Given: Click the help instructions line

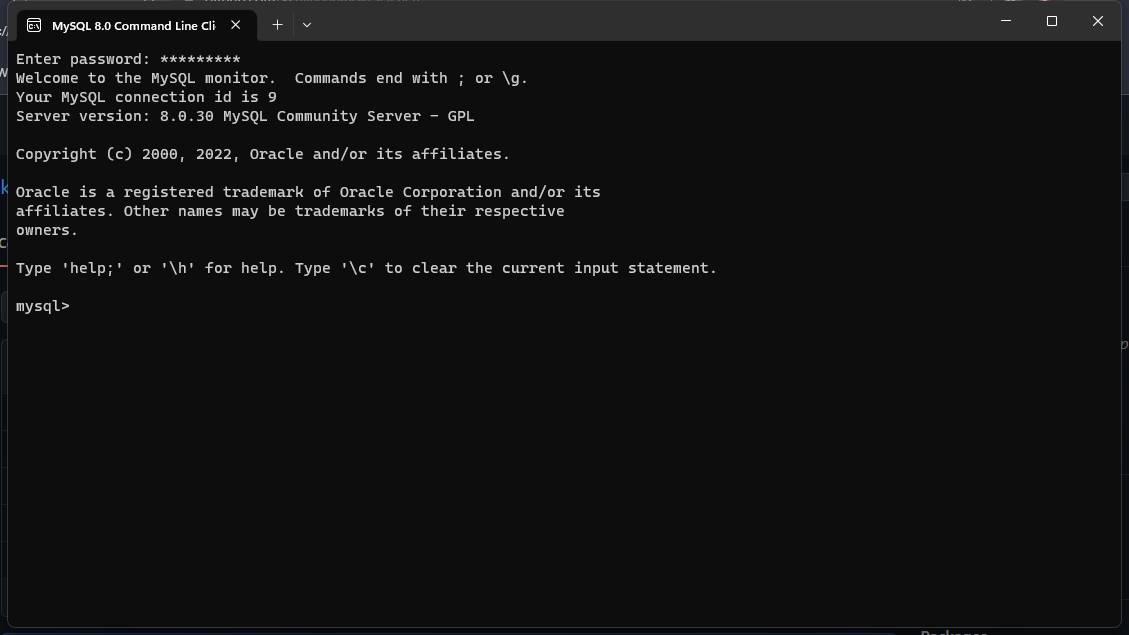Looking at the screenshot, I should [365, 267].
